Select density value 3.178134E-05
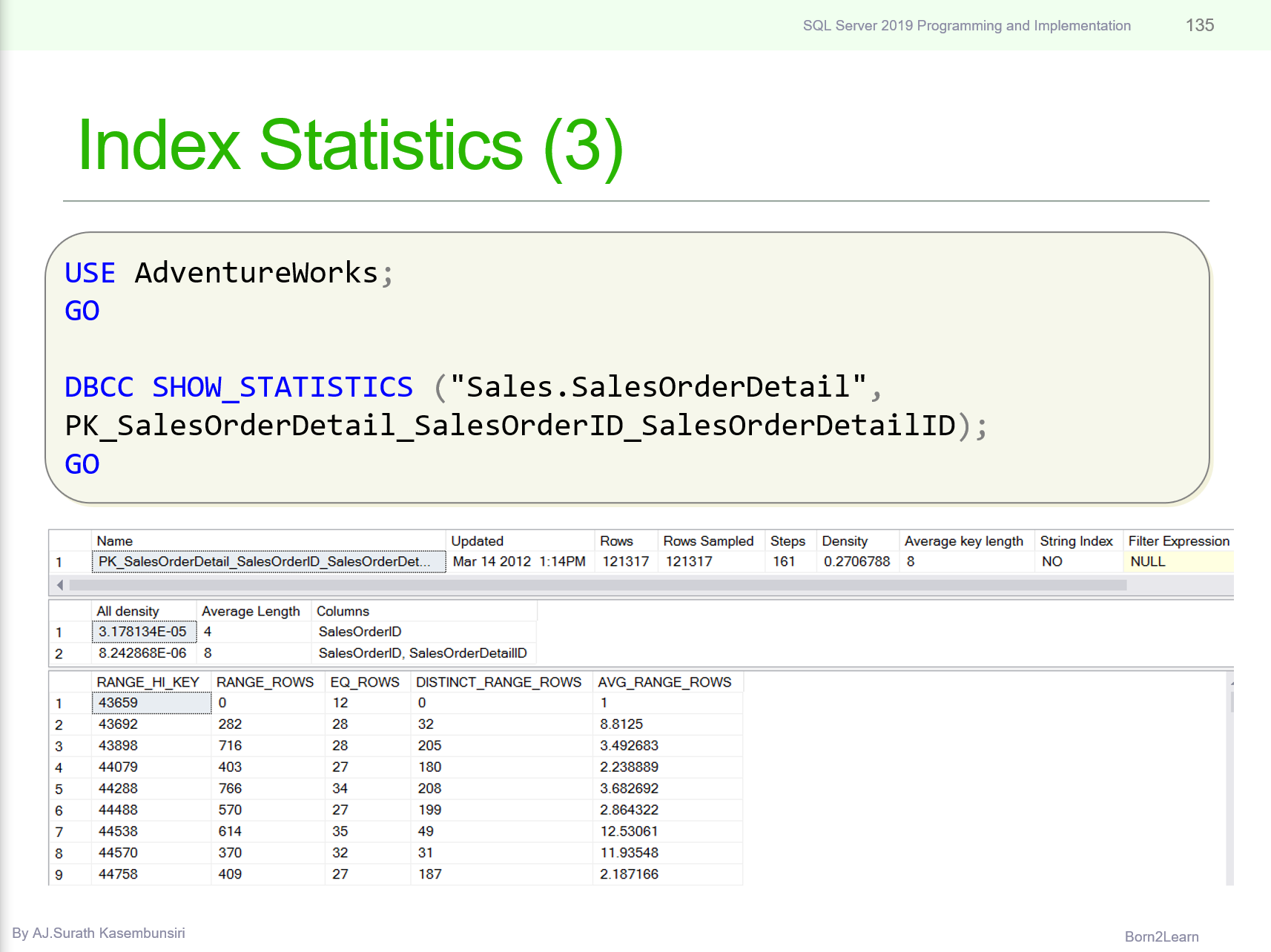Screen dimensions: 1271x952 143,632
